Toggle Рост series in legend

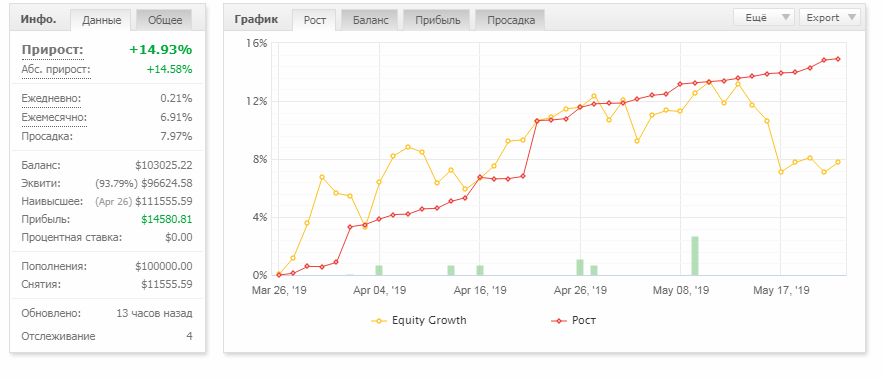(x=573, y=320)
